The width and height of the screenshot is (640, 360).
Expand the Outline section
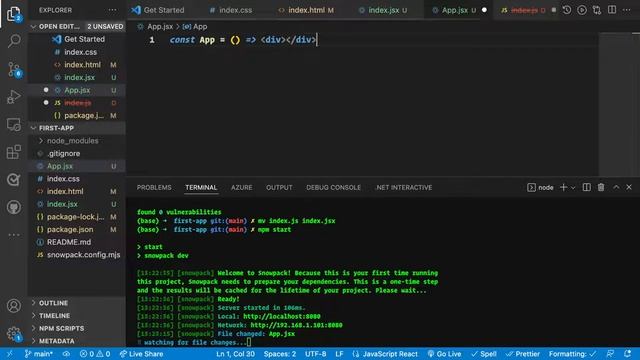(x=76, y=303)
